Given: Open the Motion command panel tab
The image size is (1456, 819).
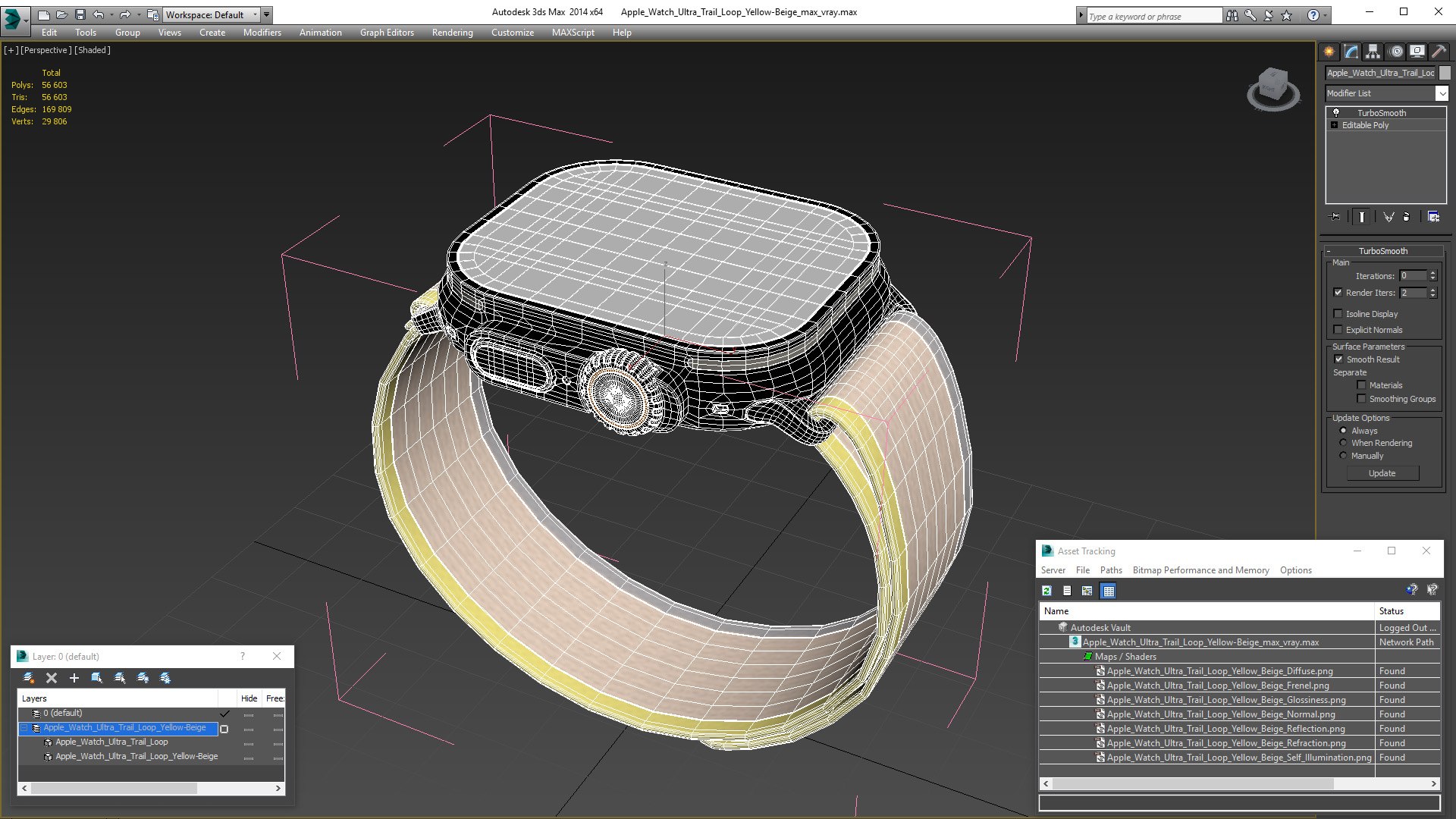Looking at the screenshot, I should [x=1395, y=52].
